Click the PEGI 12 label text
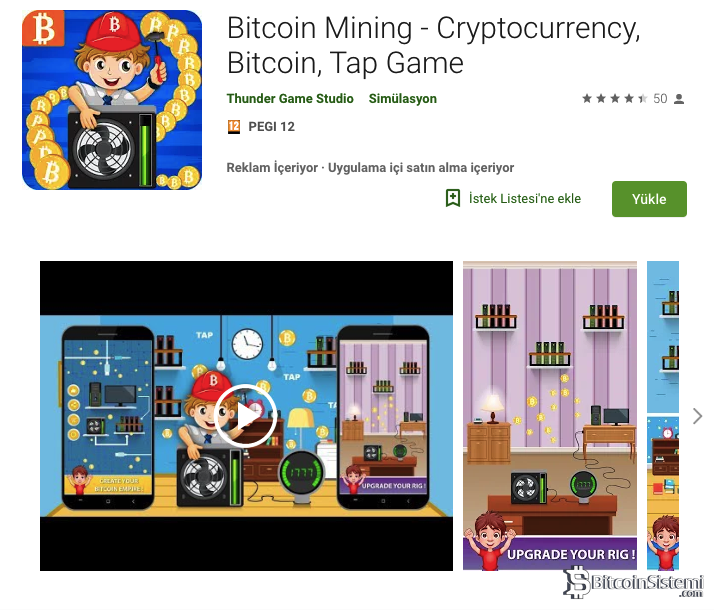This screenshot has width=714, height=610. (x=271, y=127)
